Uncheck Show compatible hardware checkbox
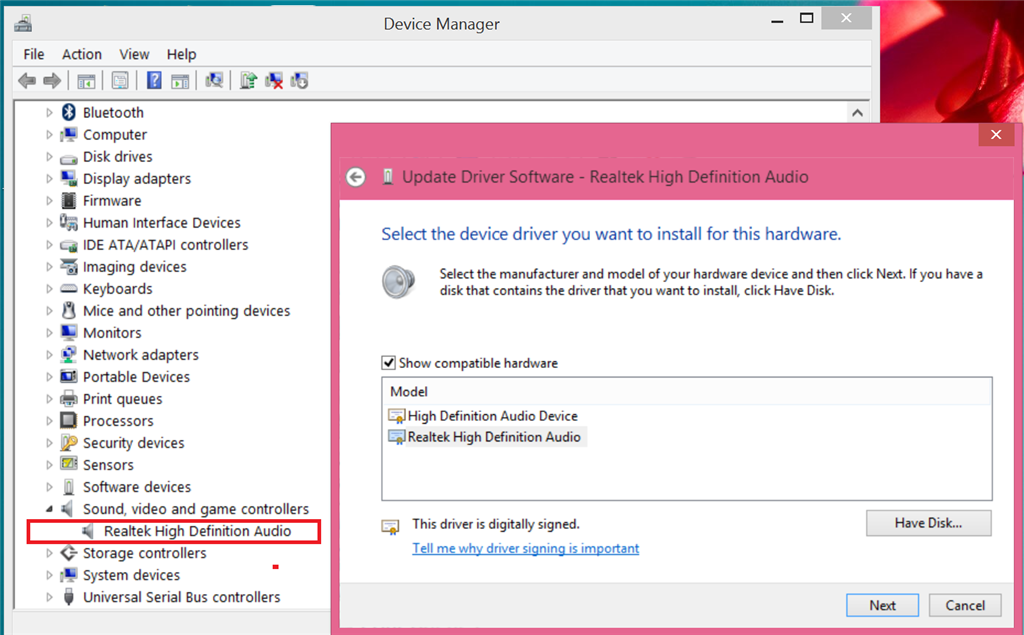The image size is (1024, 635). (389, 363)
